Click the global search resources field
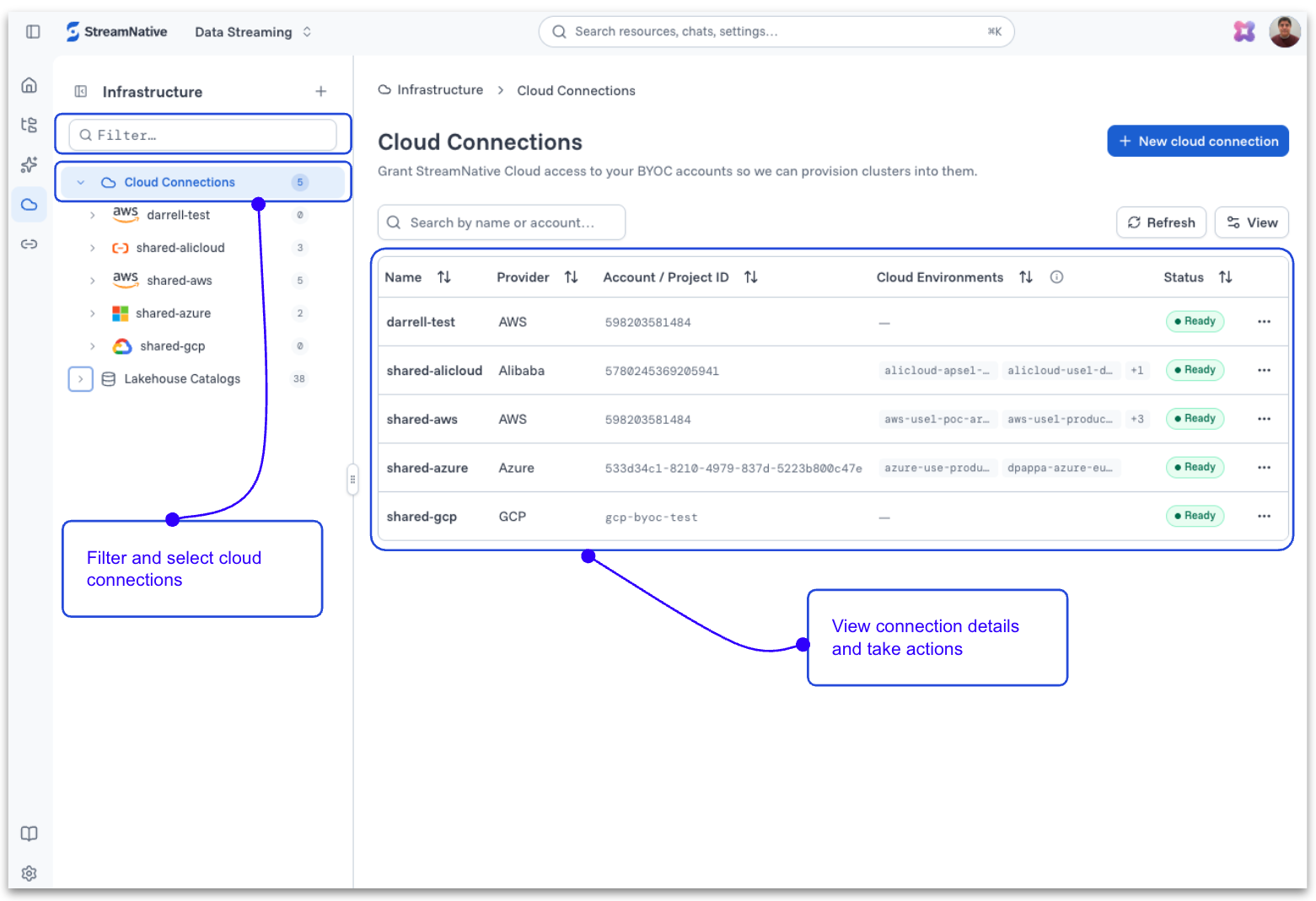The height and width of the screenshot is (901, 1316). pos(776,32)
